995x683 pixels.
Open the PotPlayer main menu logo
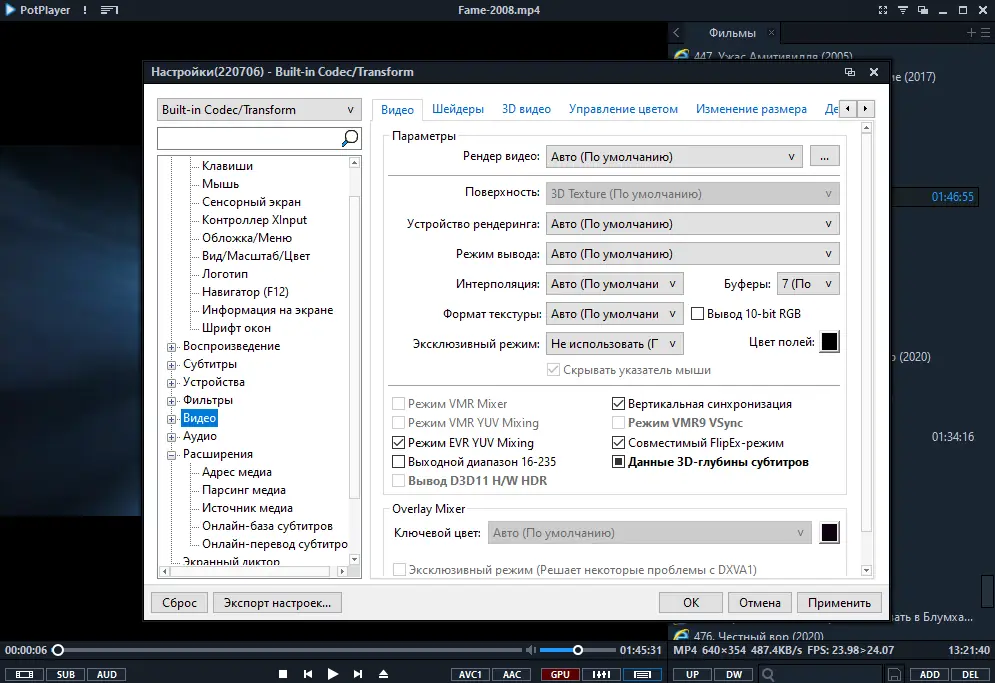coord(10,10)
